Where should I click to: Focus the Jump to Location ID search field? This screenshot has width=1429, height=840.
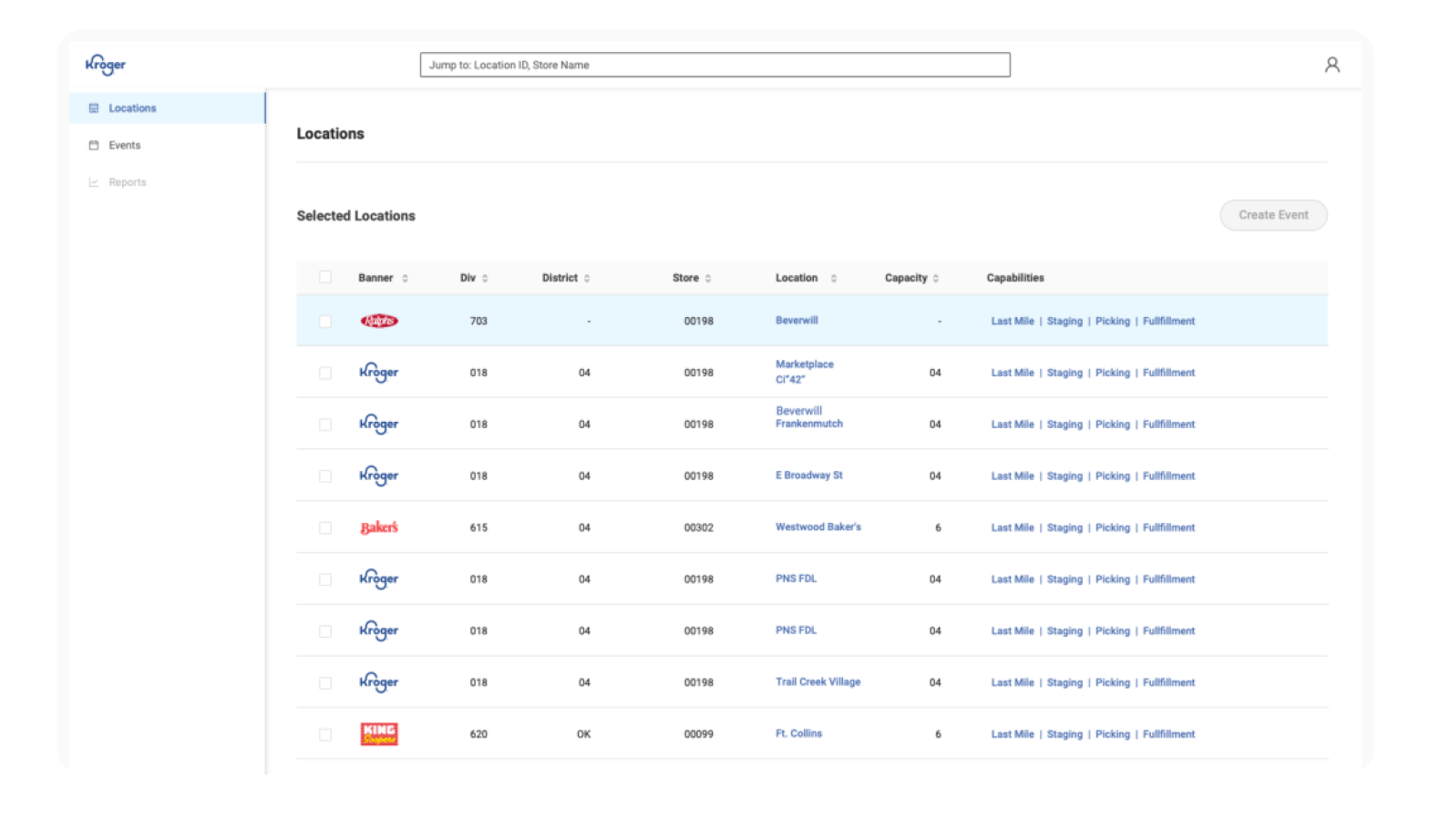[714, 65]
